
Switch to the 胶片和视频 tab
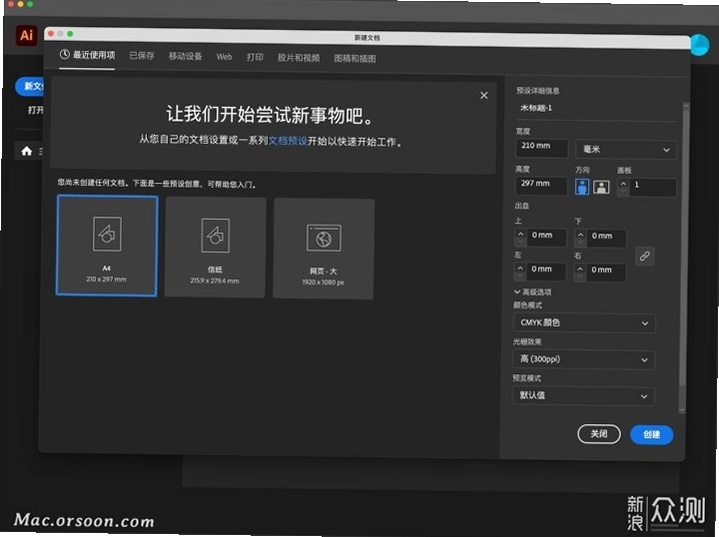[x=299, y=58]
